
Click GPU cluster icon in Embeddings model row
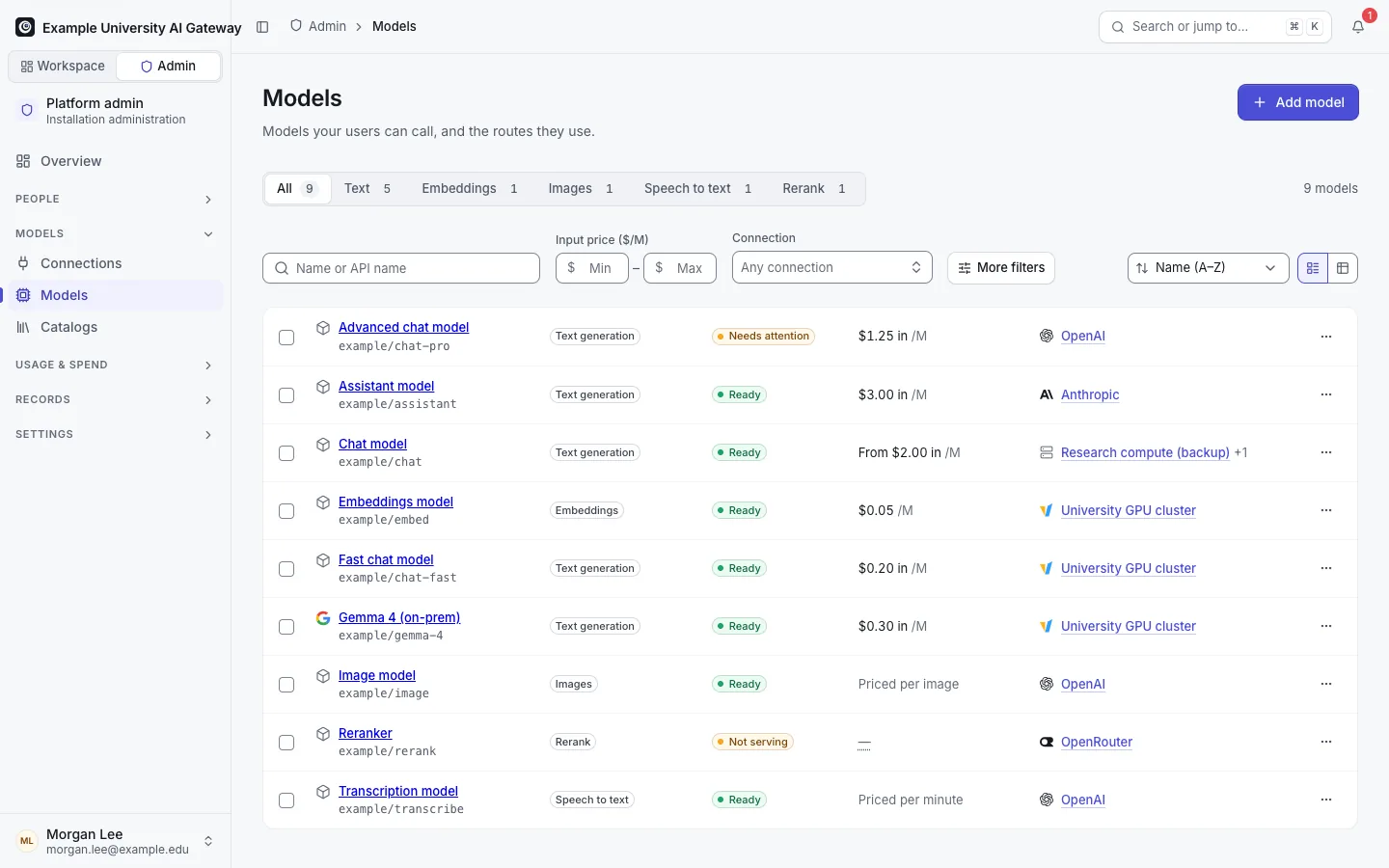tap(1047, 510)
